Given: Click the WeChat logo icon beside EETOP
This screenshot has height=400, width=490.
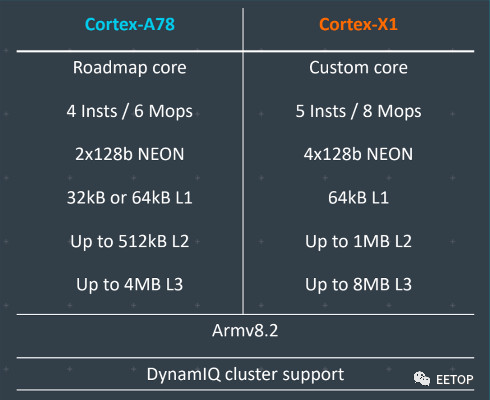Looking at the screenshot, I should [x=422, y=379].
